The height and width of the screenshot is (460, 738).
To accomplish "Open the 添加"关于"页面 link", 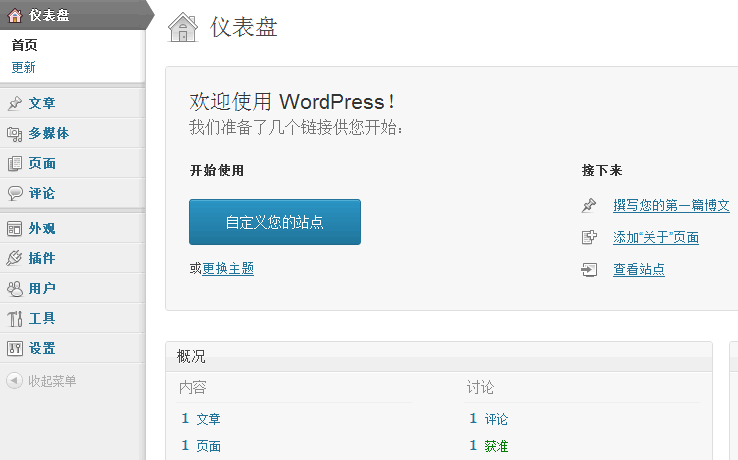I will 656,237.
